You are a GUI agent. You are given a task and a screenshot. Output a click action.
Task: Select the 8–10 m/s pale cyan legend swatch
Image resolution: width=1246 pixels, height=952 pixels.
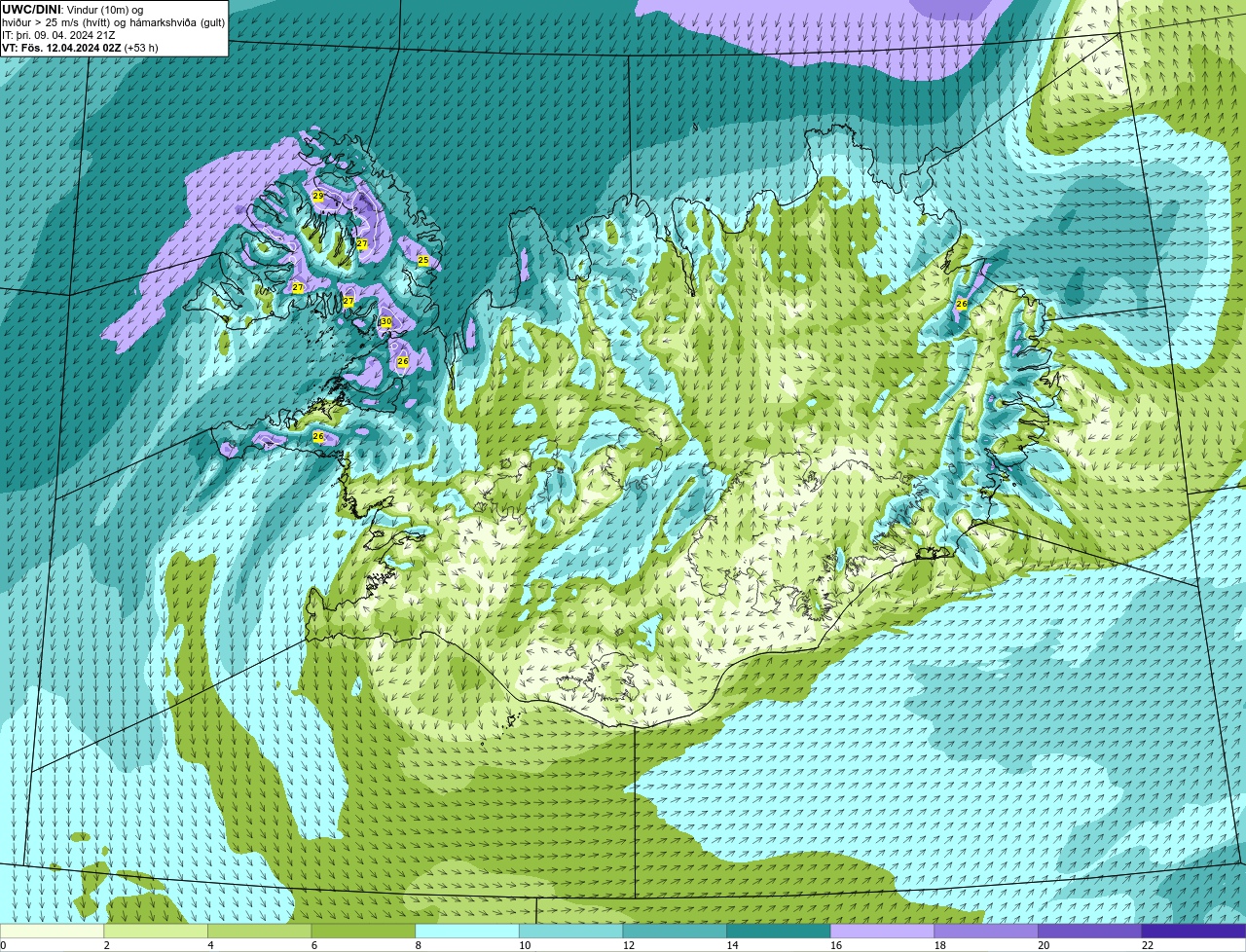[x=467, y=931]
